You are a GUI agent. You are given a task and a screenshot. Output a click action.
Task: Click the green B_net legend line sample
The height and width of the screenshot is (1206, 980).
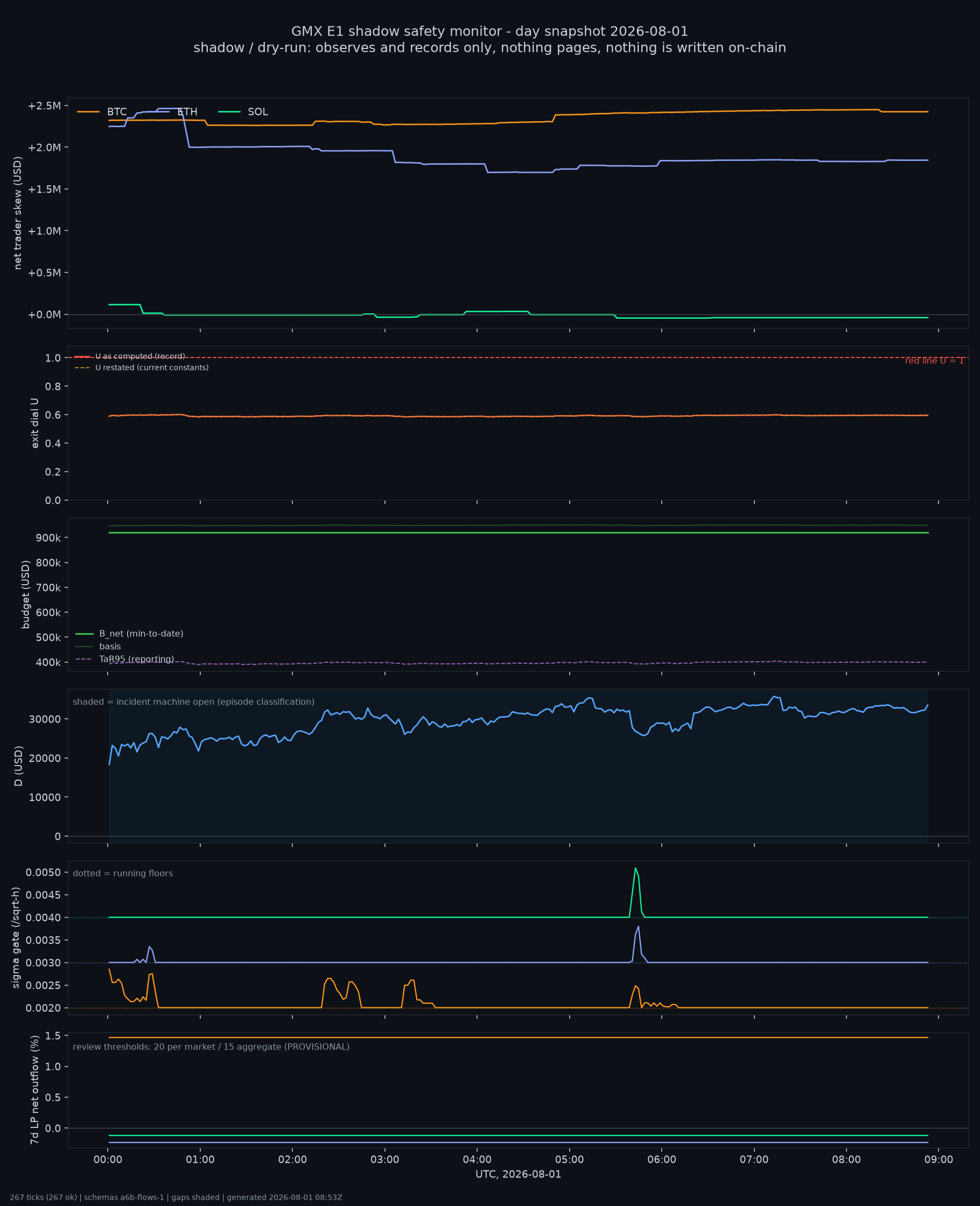pyautogui.click(x=84, y=634)
